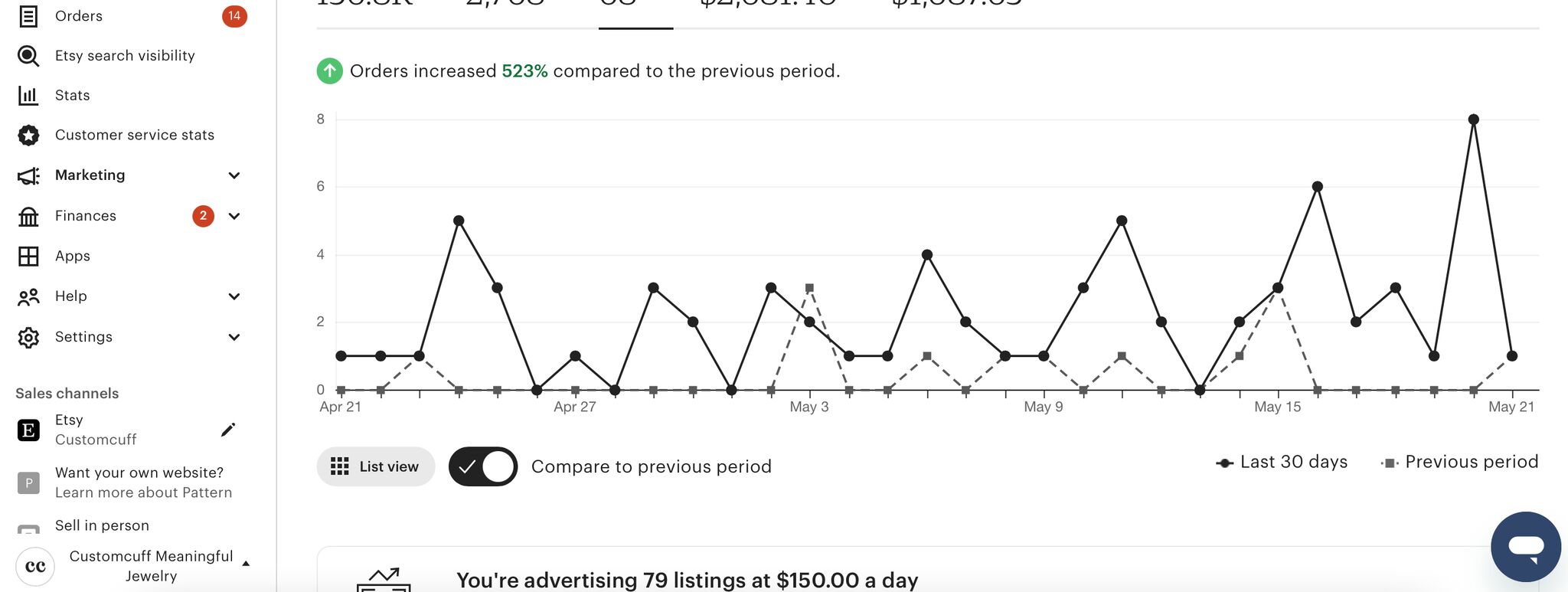Open Stats bar chart icon
Screen dimensions: 1568x592
[x=28, y=96]
